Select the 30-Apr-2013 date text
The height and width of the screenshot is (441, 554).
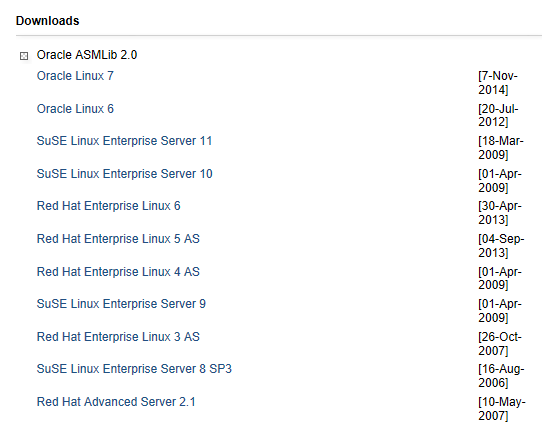[x=500, y=213]
